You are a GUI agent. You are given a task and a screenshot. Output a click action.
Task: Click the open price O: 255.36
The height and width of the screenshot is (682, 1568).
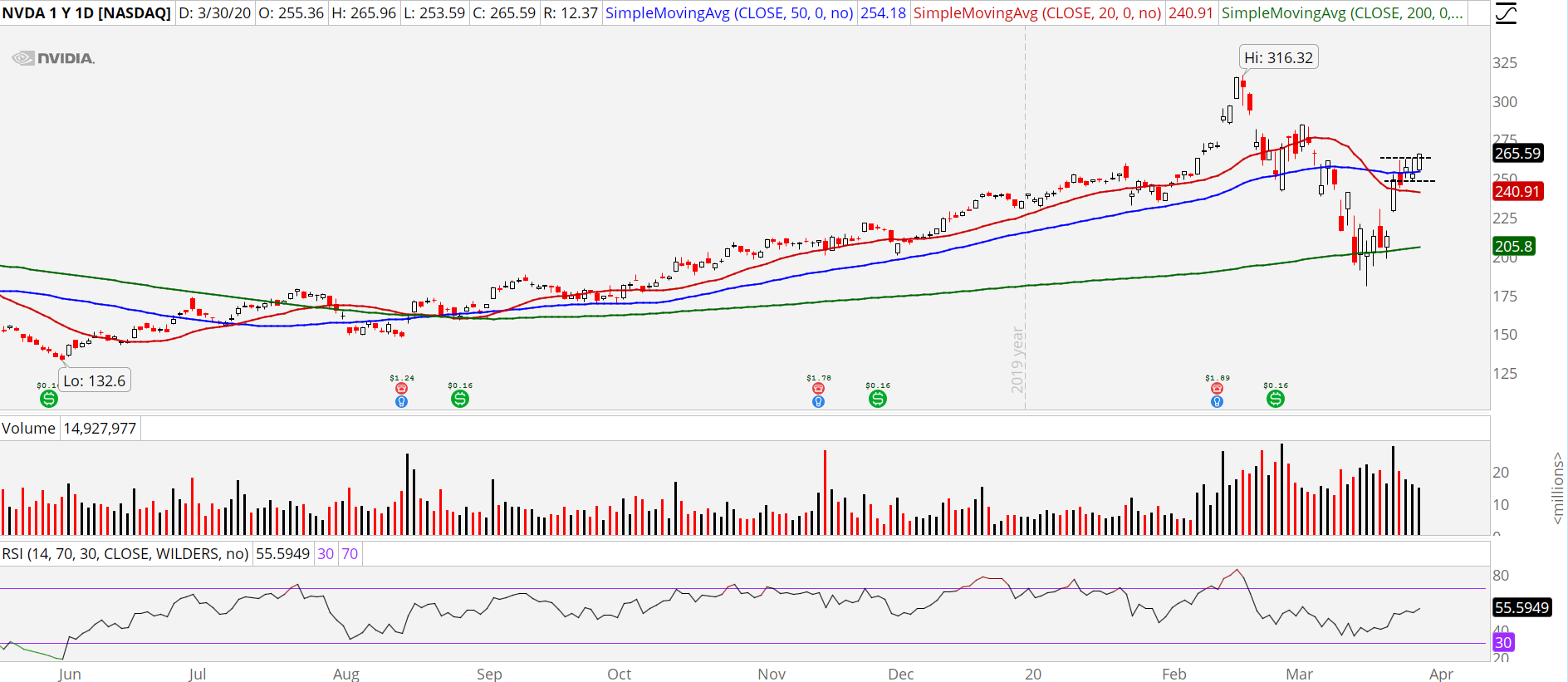tap(291, 13)
